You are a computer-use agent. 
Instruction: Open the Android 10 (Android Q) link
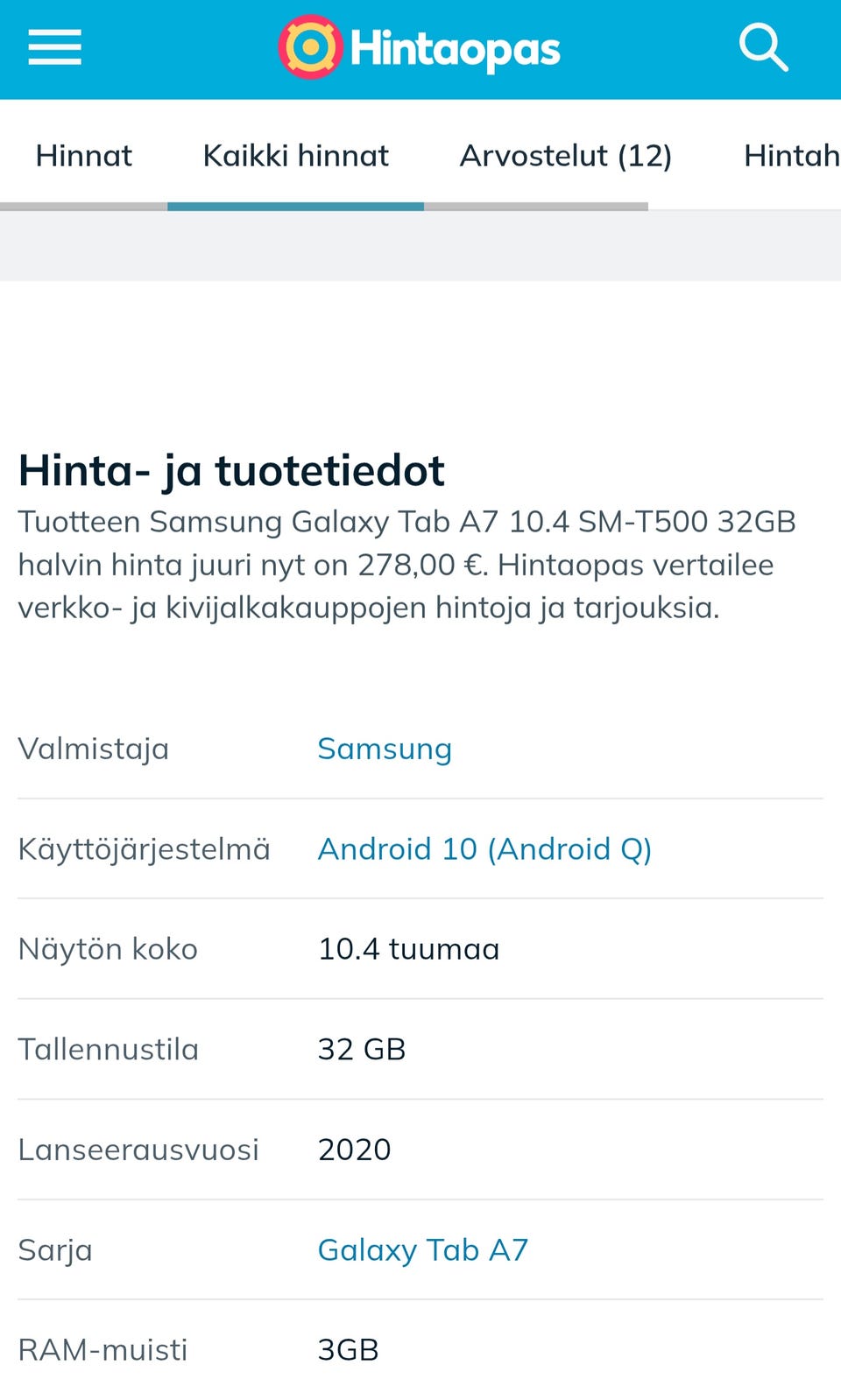(x=484, y=848)
